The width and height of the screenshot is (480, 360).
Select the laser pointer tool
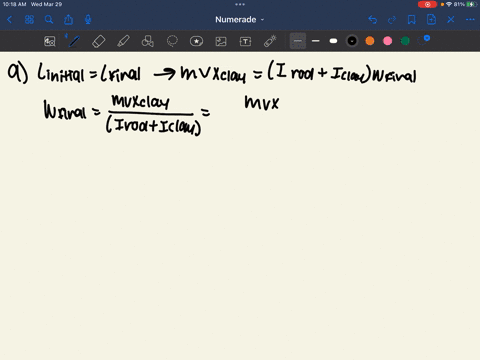pyautogui.click(x=270, y=41)
